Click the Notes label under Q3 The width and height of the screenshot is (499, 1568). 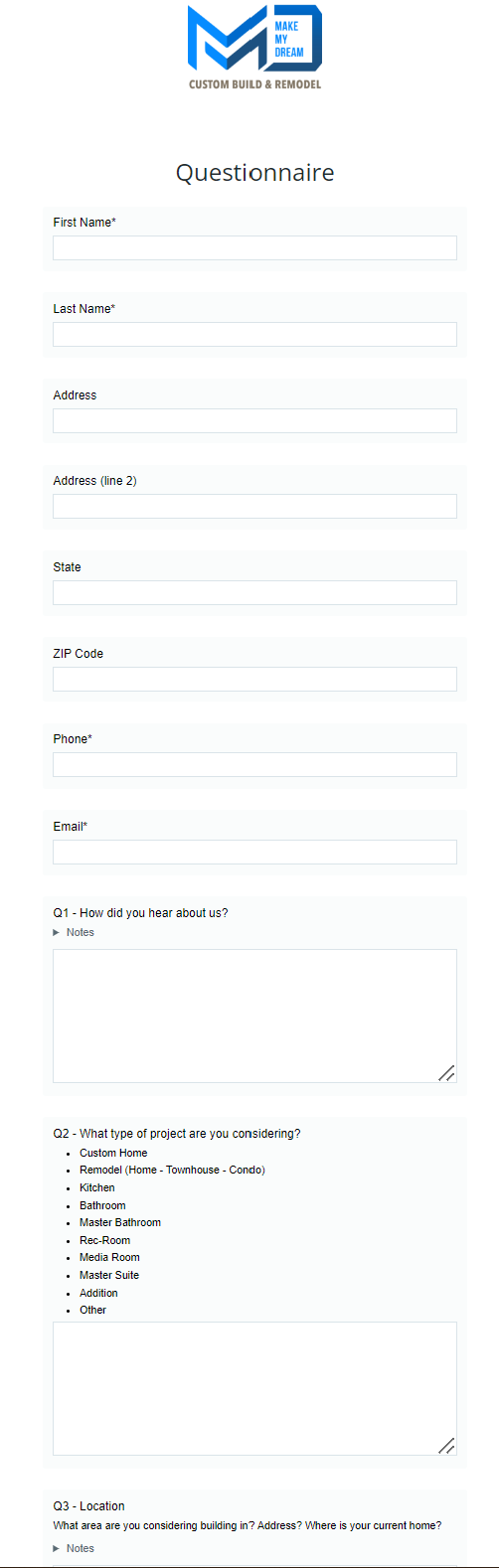tap(81, 1548)
